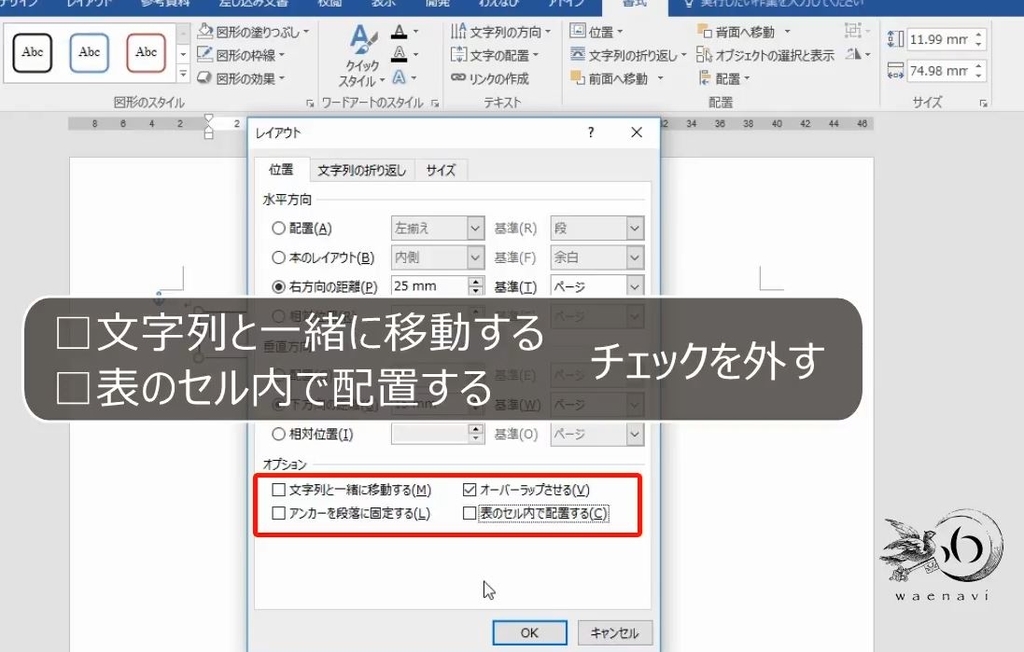Select the black outlined Abc shape style
The image size is (1024, 652).
(32, 52)
